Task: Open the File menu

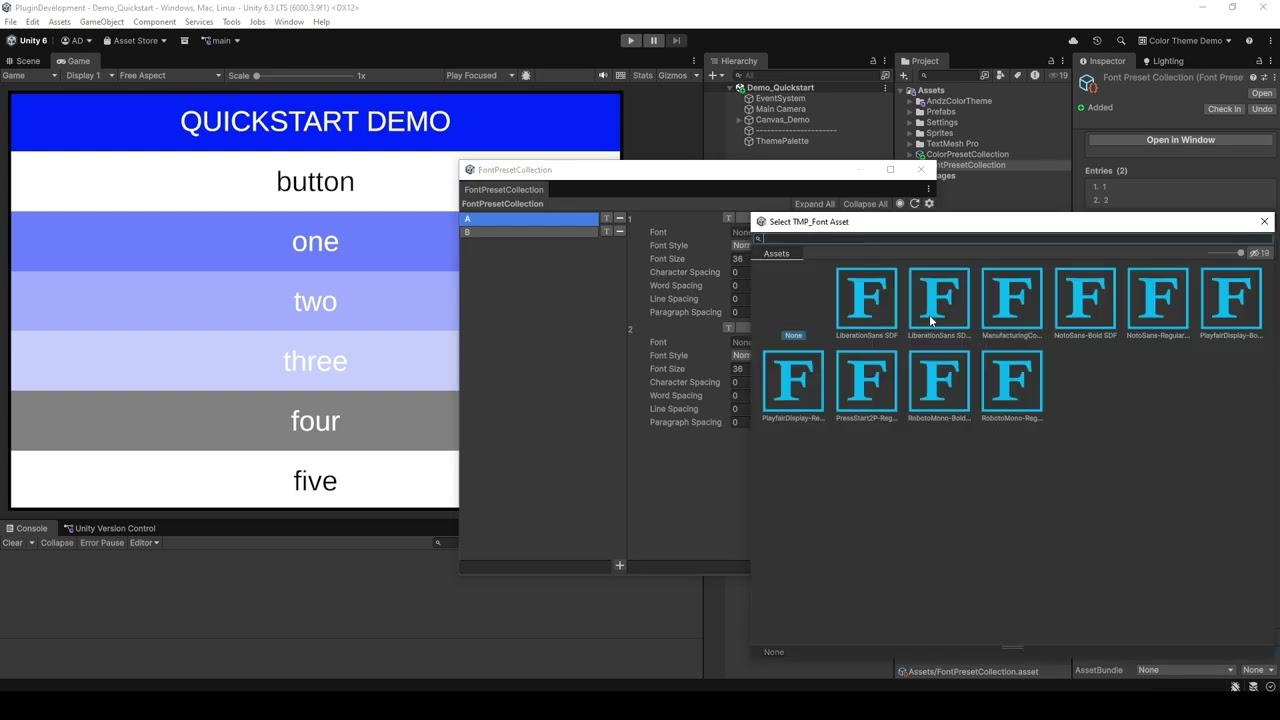Action: tap(11, 22)
